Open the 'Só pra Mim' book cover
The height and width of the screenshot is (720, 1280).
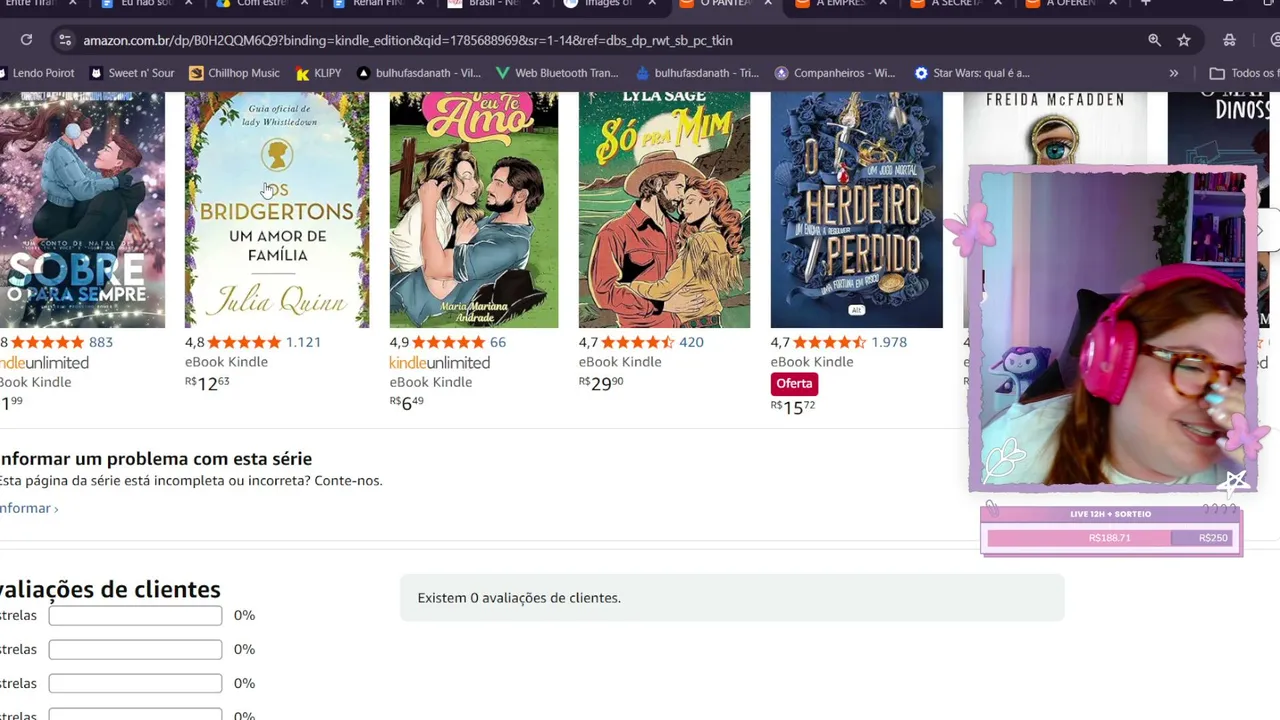click(x=664, y=210)
